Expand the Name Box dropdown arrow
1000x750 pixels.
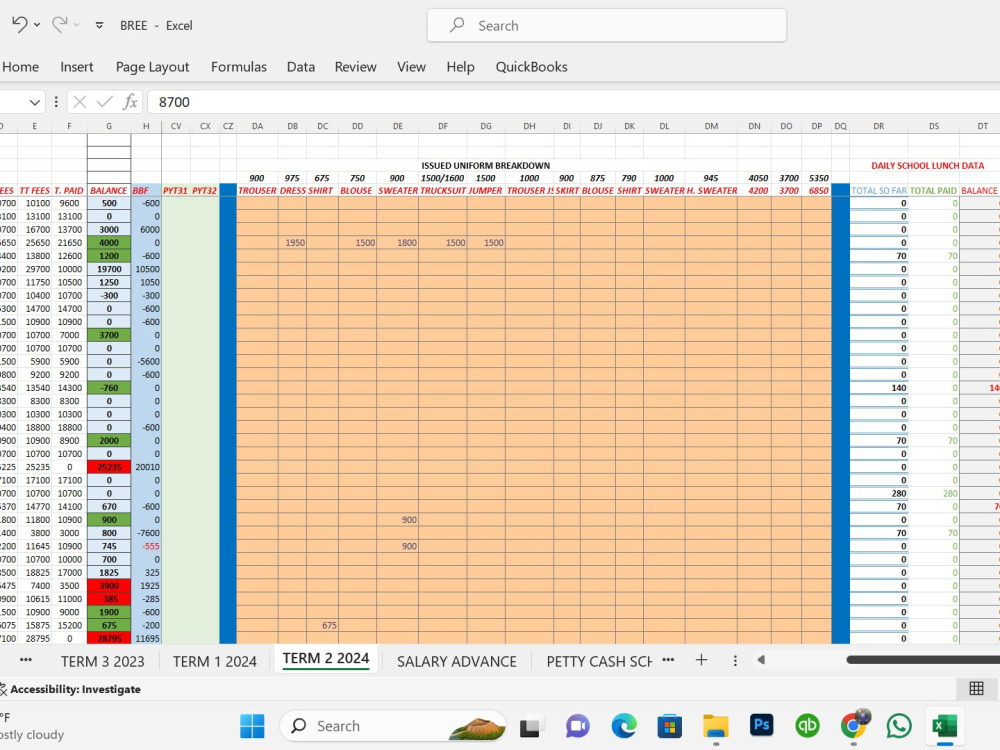pyautogui.click(x=34, y=102)
